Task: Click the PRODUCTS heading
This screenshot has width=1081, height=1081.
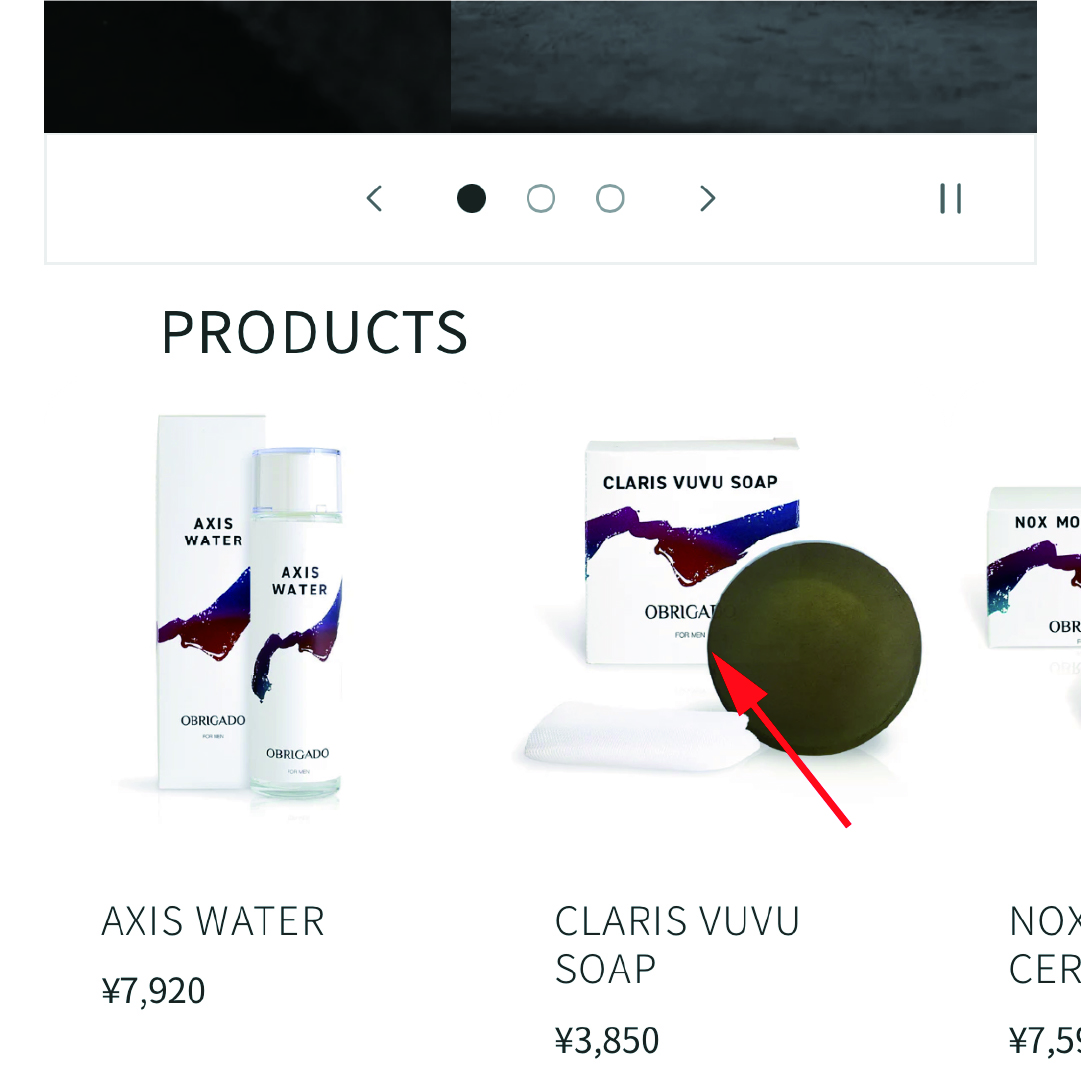Action: (x=315, y=332)
